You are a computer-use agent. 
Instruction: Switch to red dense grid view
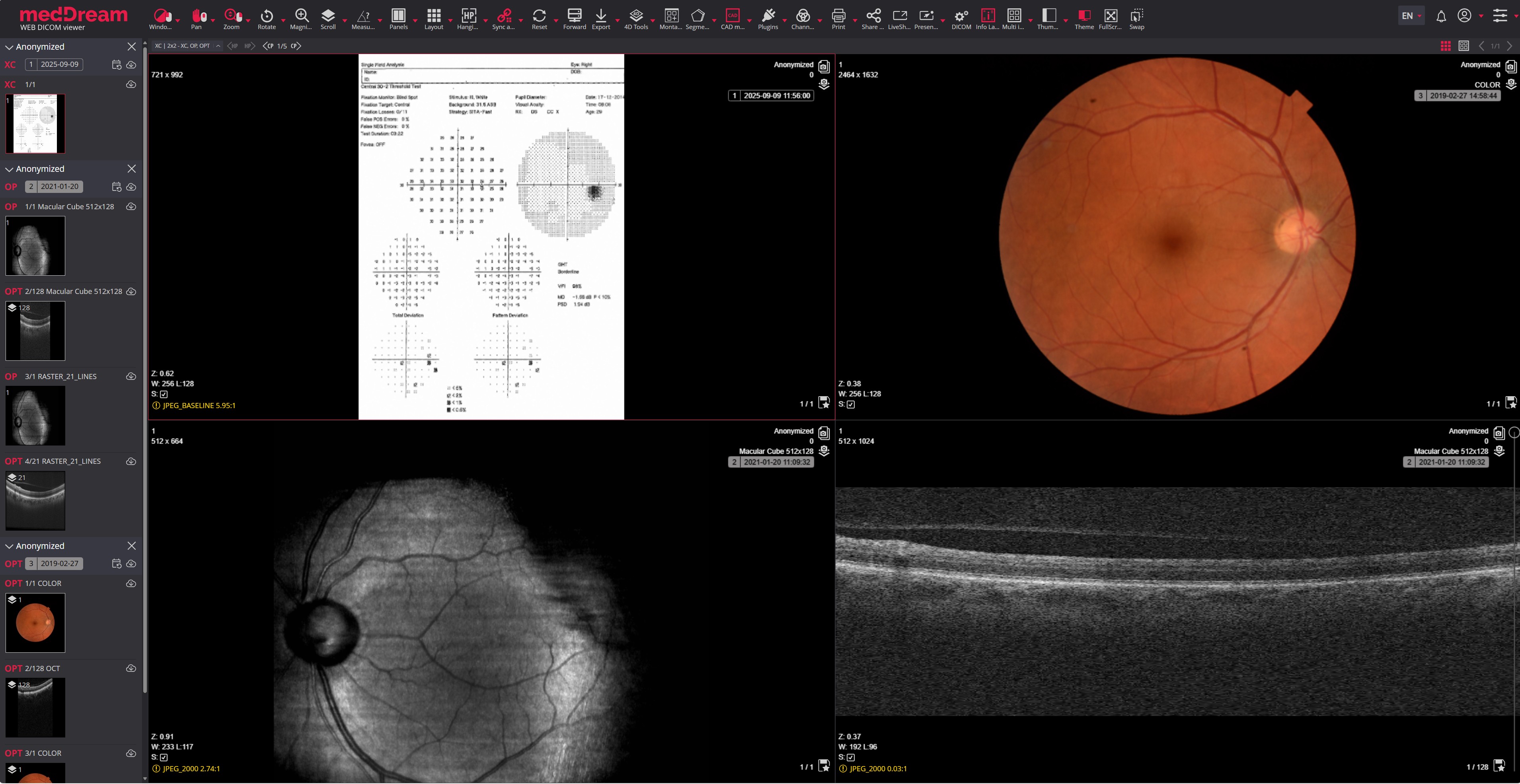coord(1446,46)
